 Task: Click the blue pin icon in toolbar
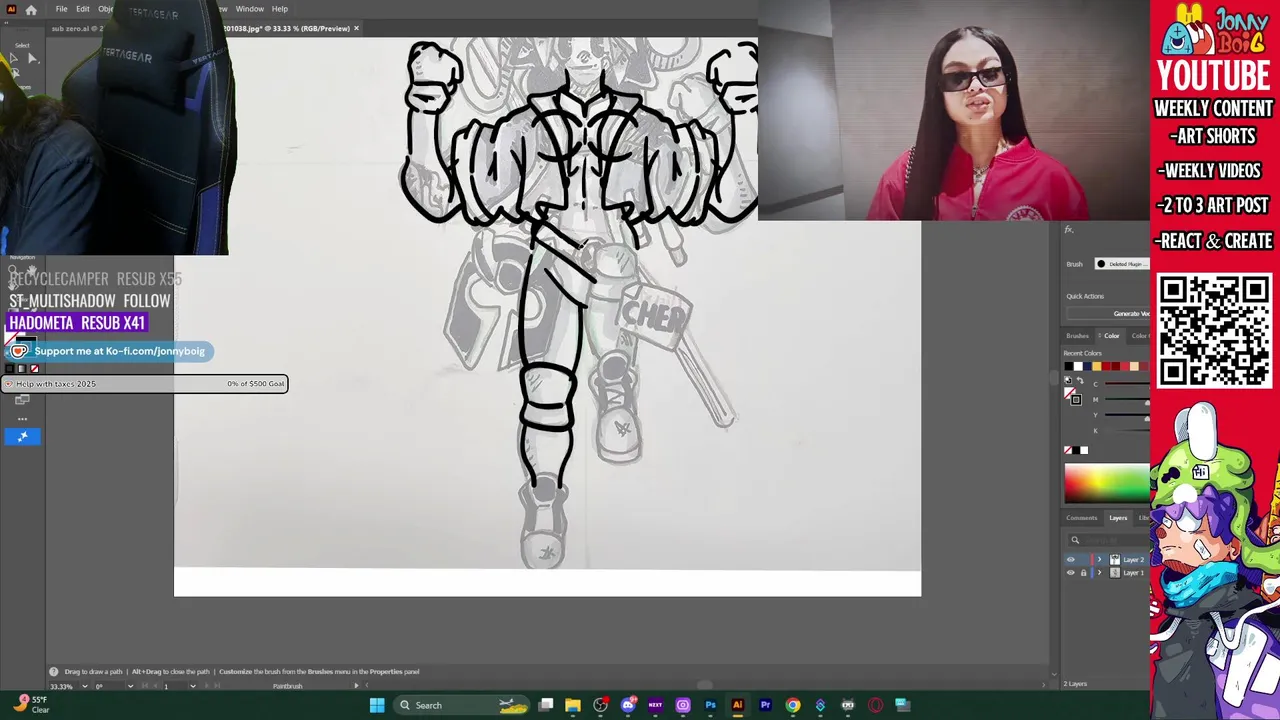pos(22,436)
